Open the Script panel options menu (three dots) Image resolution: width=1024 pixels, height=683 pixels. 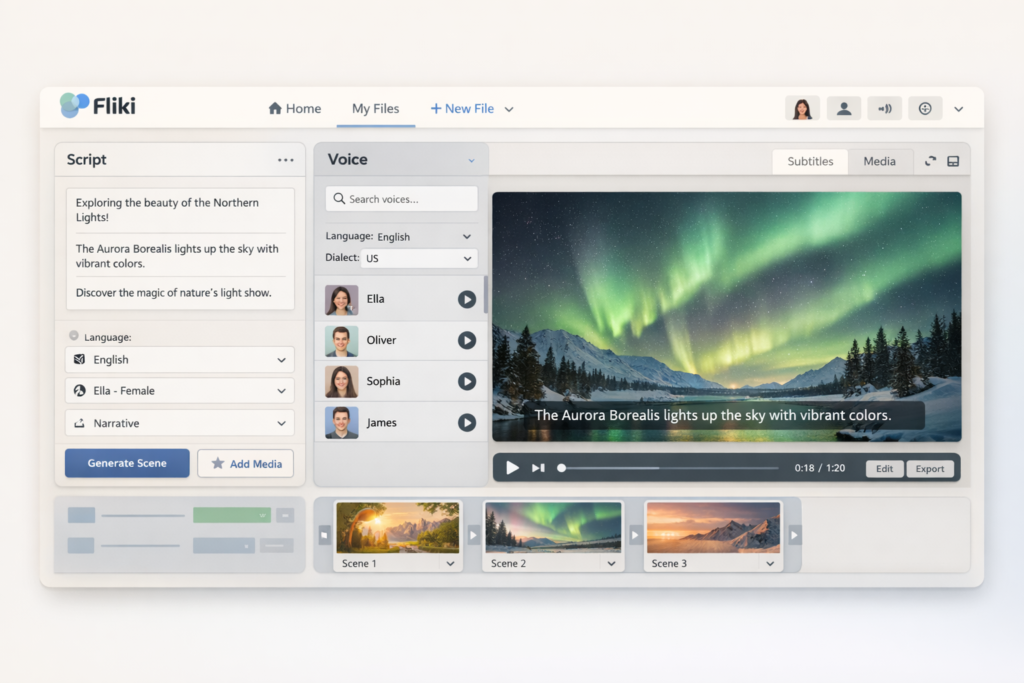click(x=285, y=159)
